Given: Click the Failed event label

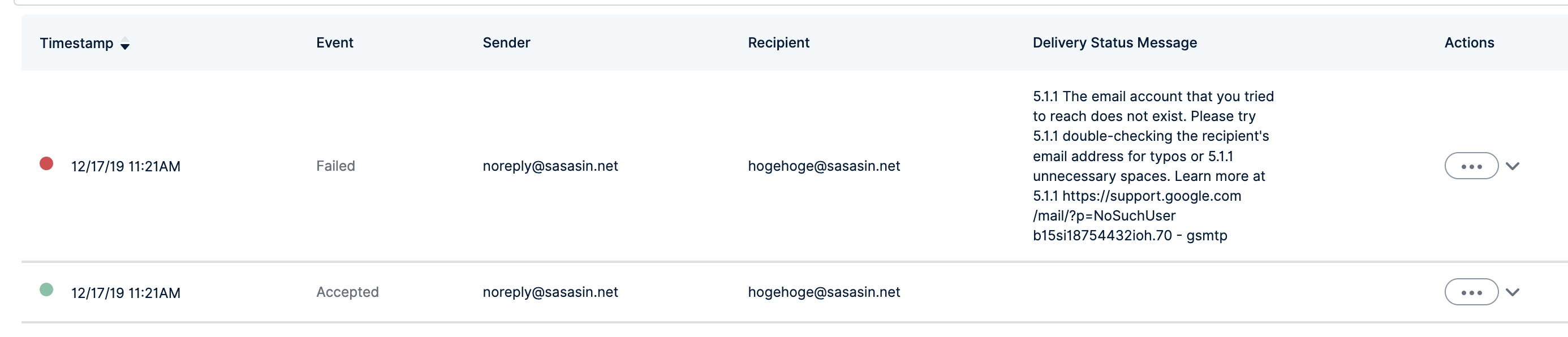Looking at the screenshot, I should click(335, 166).
